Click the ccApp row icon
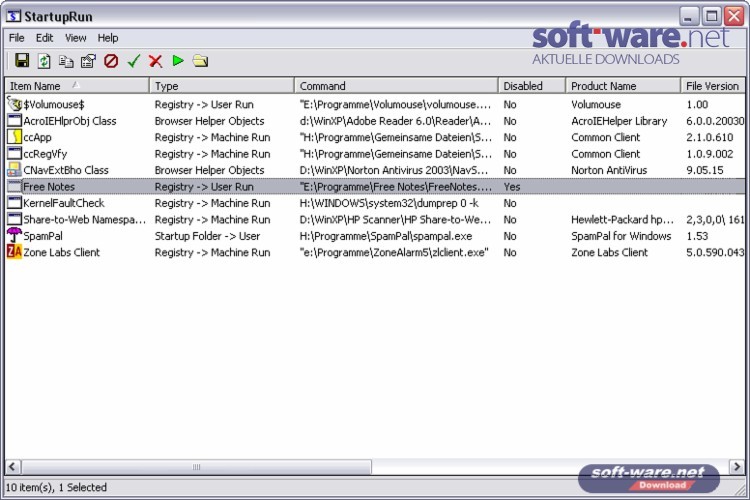 pos(14,137)
